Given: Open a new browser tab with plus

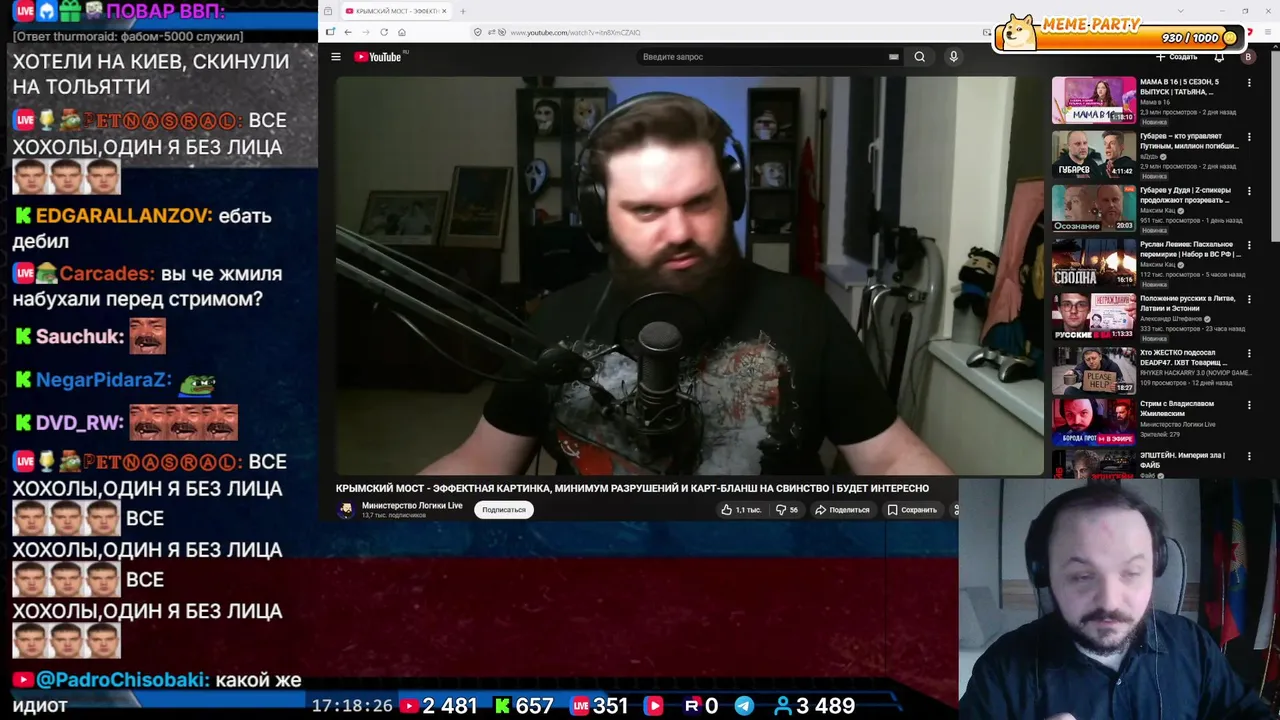Looking at the screenshot, I should pyautogui.click(x=462, y=11).
